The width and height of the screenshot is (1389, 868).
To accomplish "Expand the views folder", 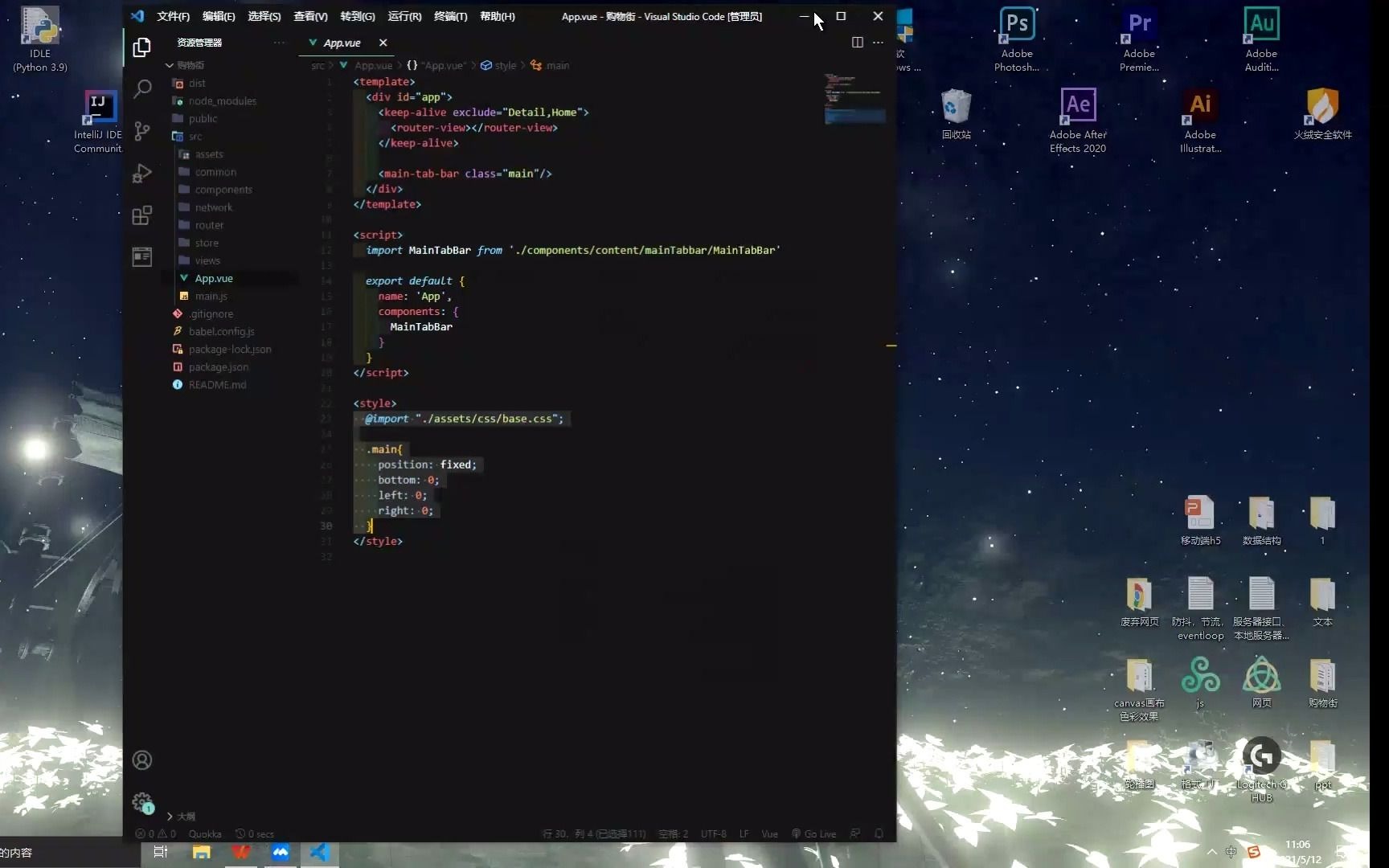I will pyautogui.click(x=207, y=260).
